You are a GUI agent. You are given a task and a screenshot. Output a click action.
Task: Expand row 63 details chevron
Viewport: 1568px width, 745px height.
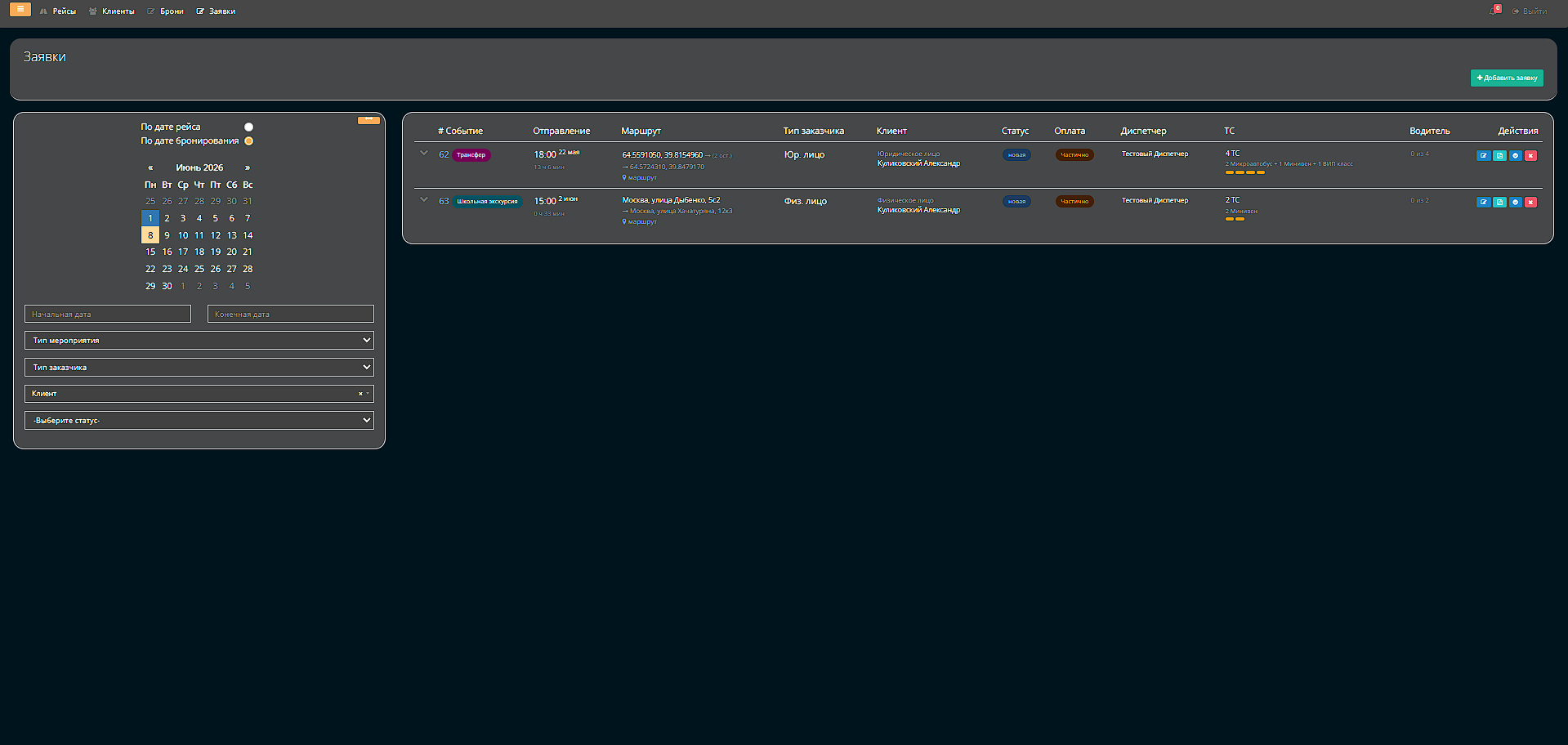[x=423, y=199]
